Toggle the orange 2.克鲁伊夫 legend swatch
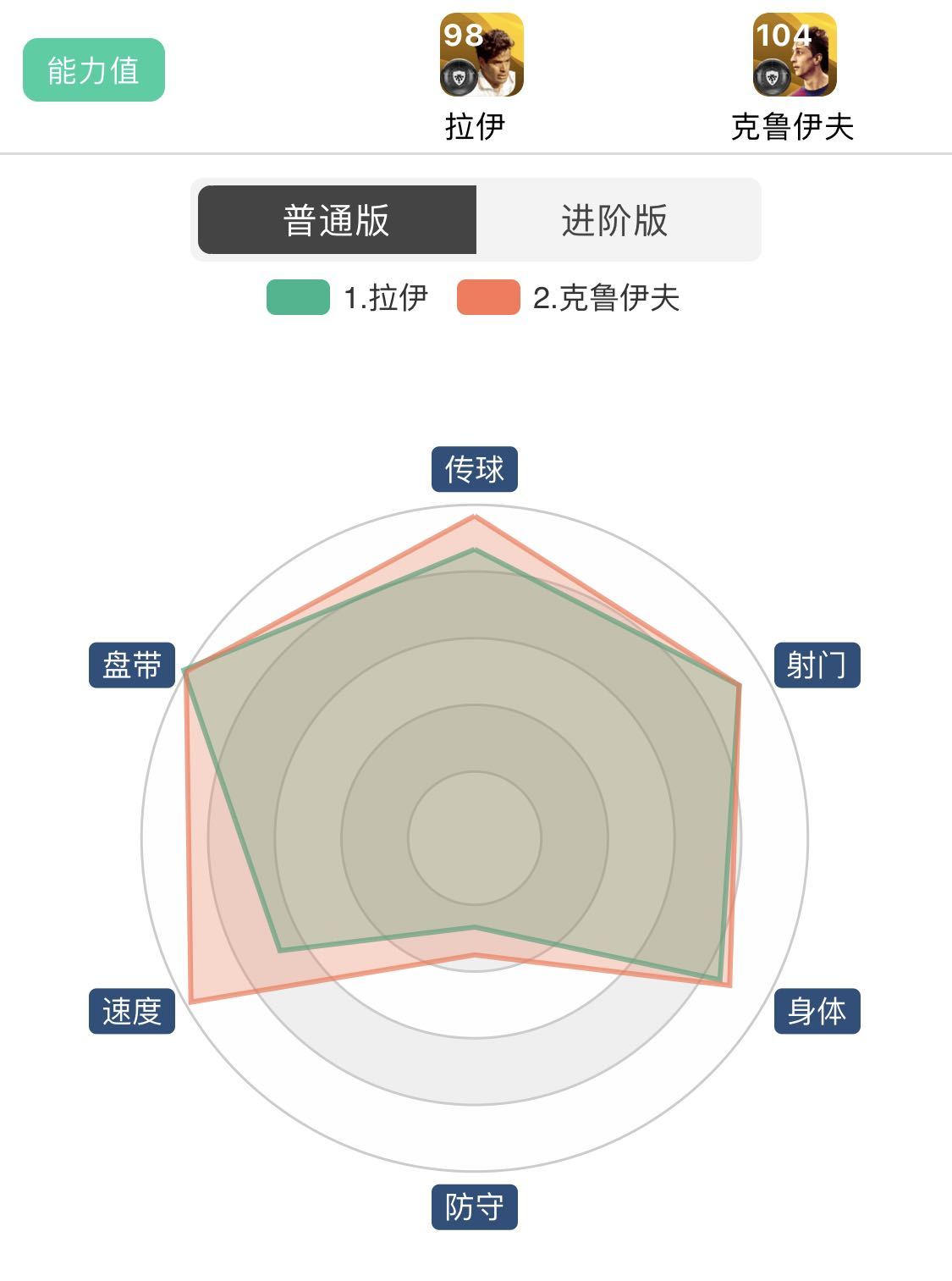This screenshot has height=1281, width=952. [x=488, y=297]
